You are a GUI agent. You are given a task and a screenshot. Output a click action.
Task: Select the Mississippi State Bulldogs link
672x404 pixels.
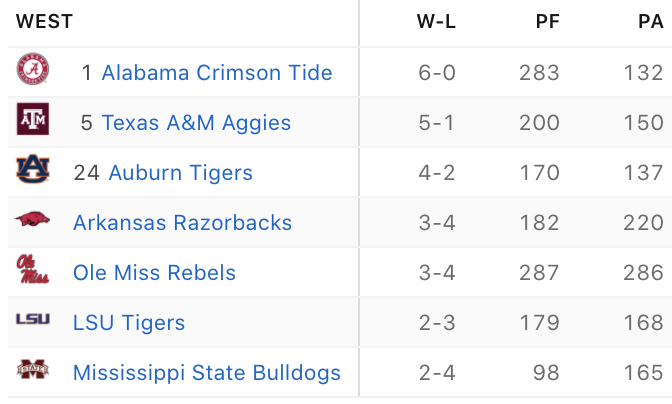click(207, 373)
